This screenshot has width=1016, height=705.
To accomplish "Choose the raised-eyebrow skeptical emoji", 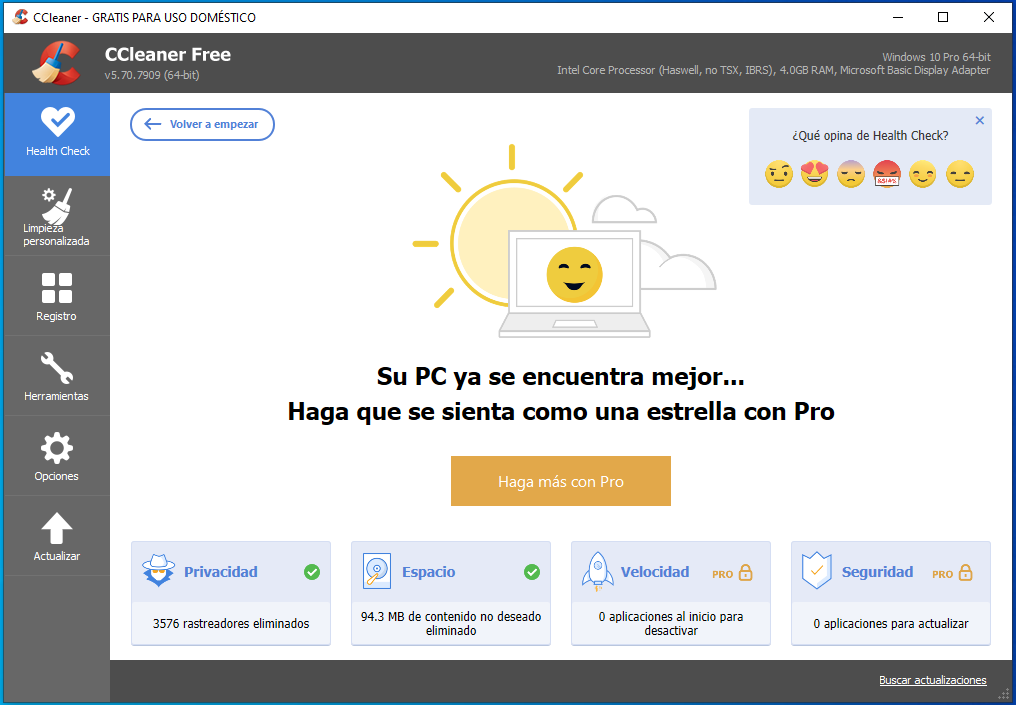I will pos(779,174).
